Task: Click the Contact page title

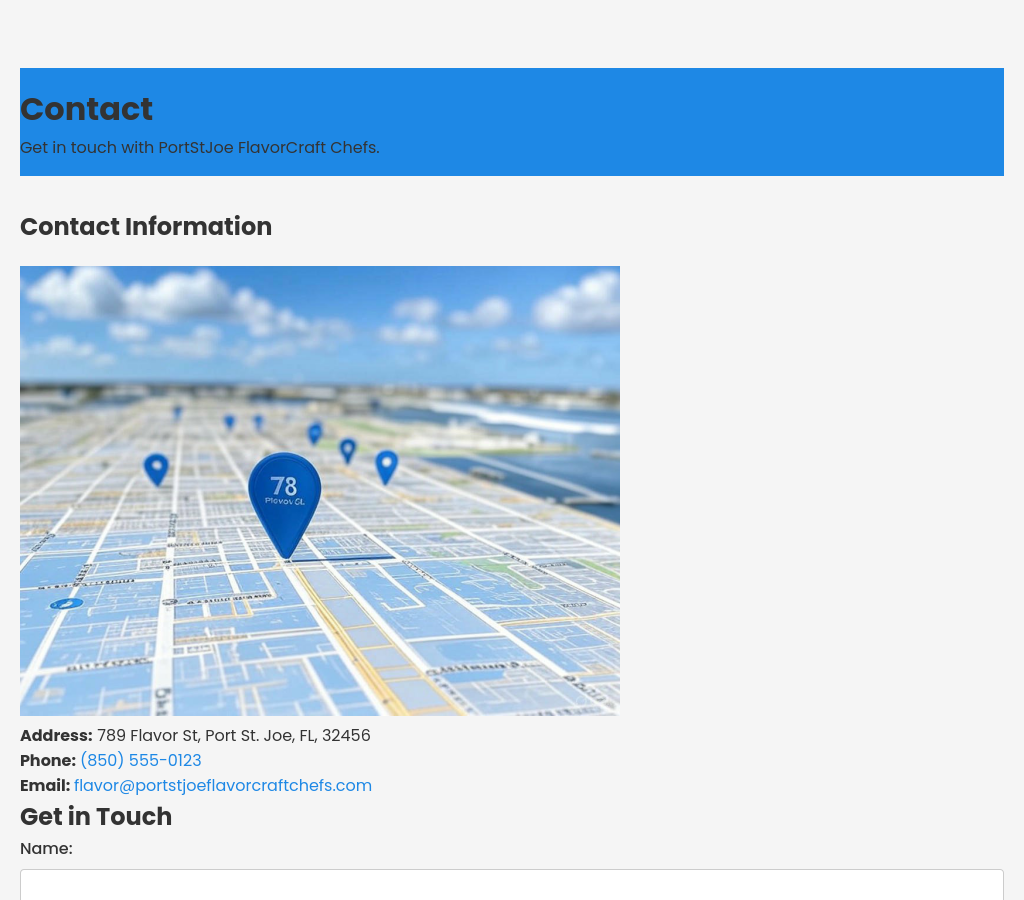Action: click(86, 109)
